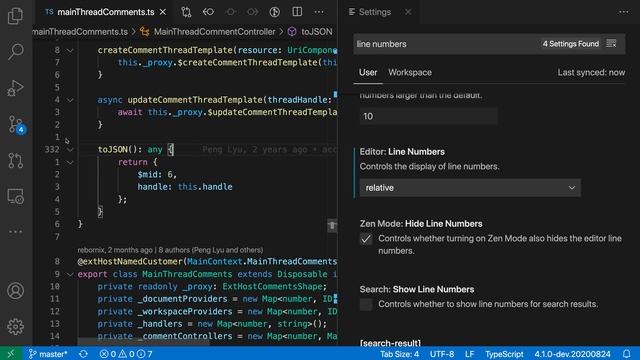This screenshot has height=360, width=640.
Task: Click 'Editor: Line Numbers' setting title
Action: [402, 151]
